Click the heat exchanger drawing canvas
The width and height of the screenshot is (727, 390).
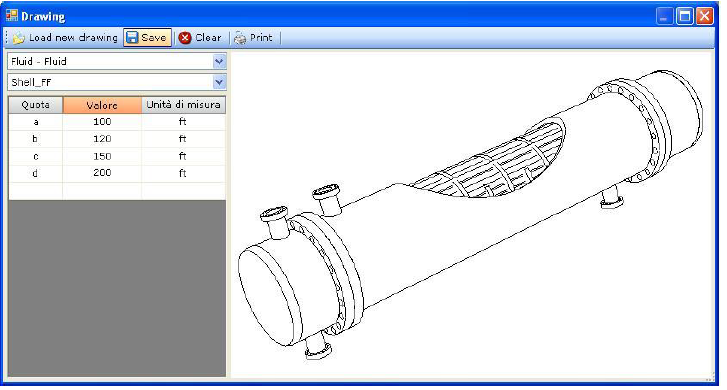pos(472,214)
